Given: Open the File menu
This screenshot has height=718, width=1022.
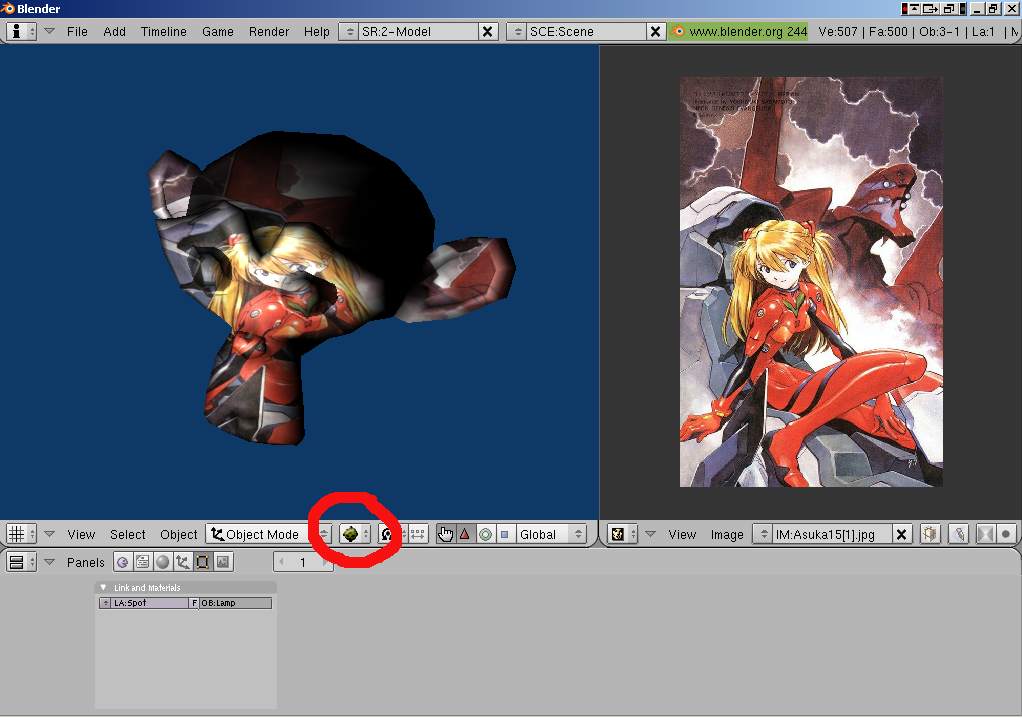Looking at the screenshot, I should coord(77,31).
